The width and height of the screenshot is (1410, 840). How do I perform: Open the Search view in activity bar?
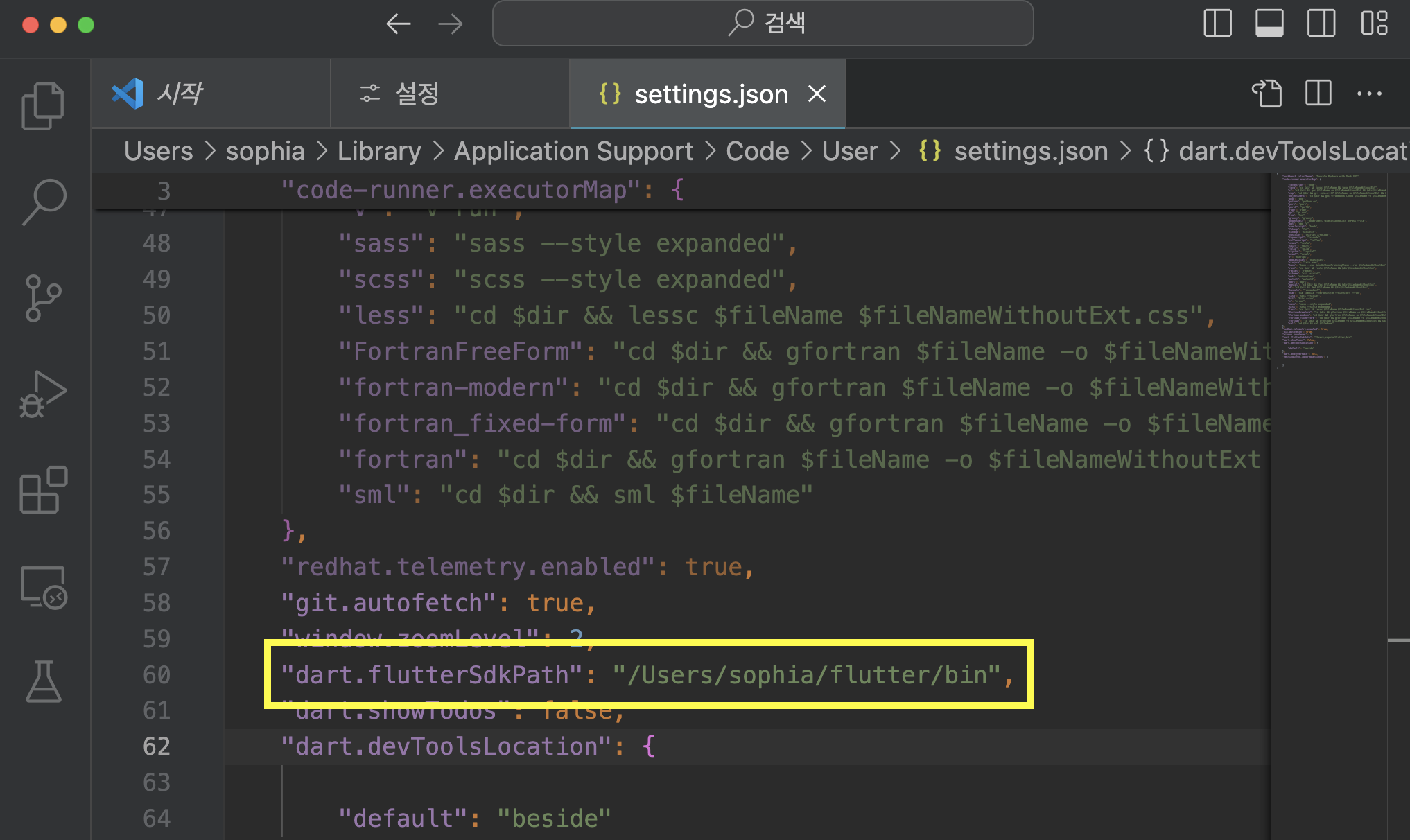coord(43,202)
